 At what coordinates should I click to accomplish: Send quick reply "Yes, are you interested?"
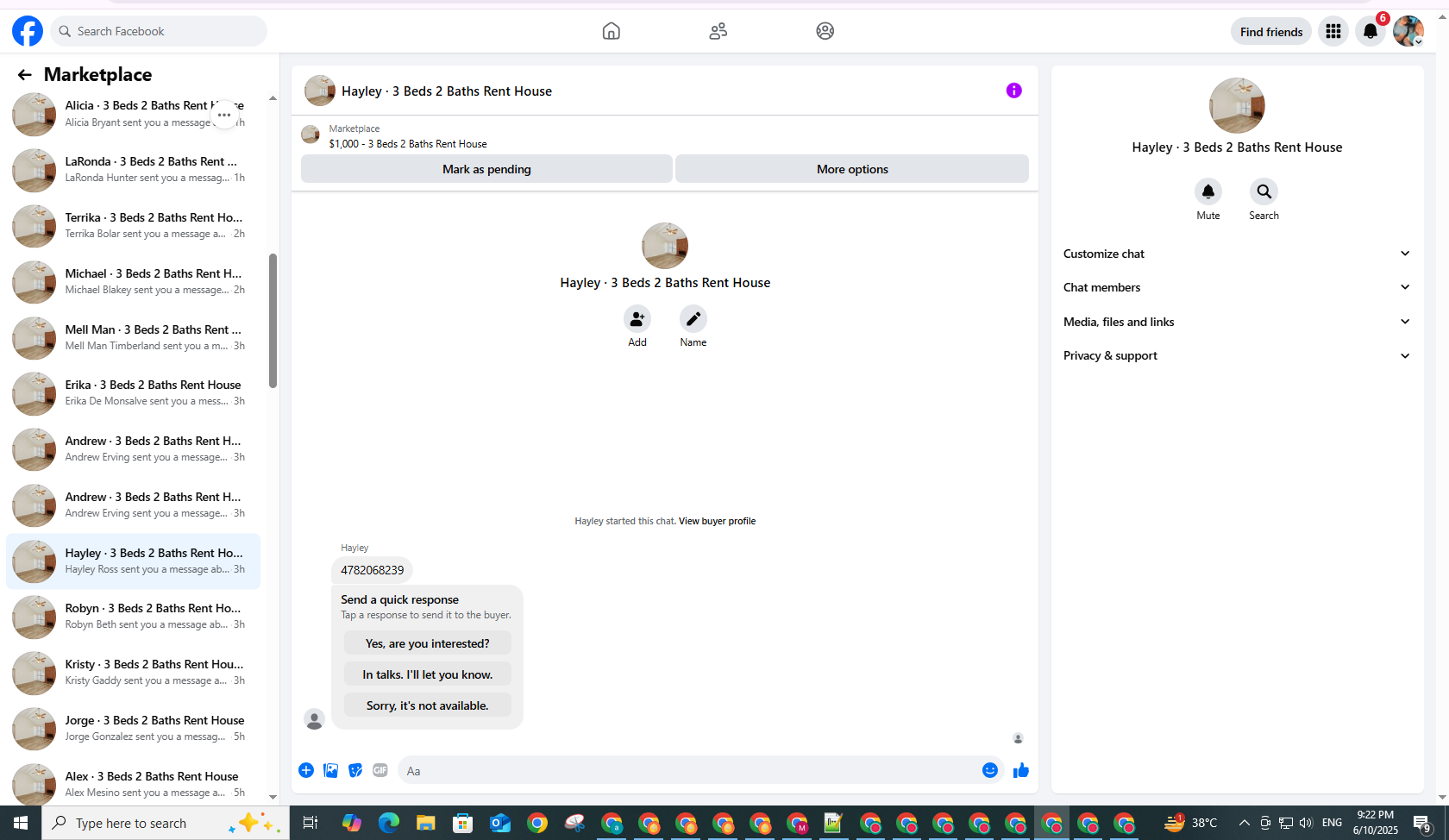coord(428,643)
